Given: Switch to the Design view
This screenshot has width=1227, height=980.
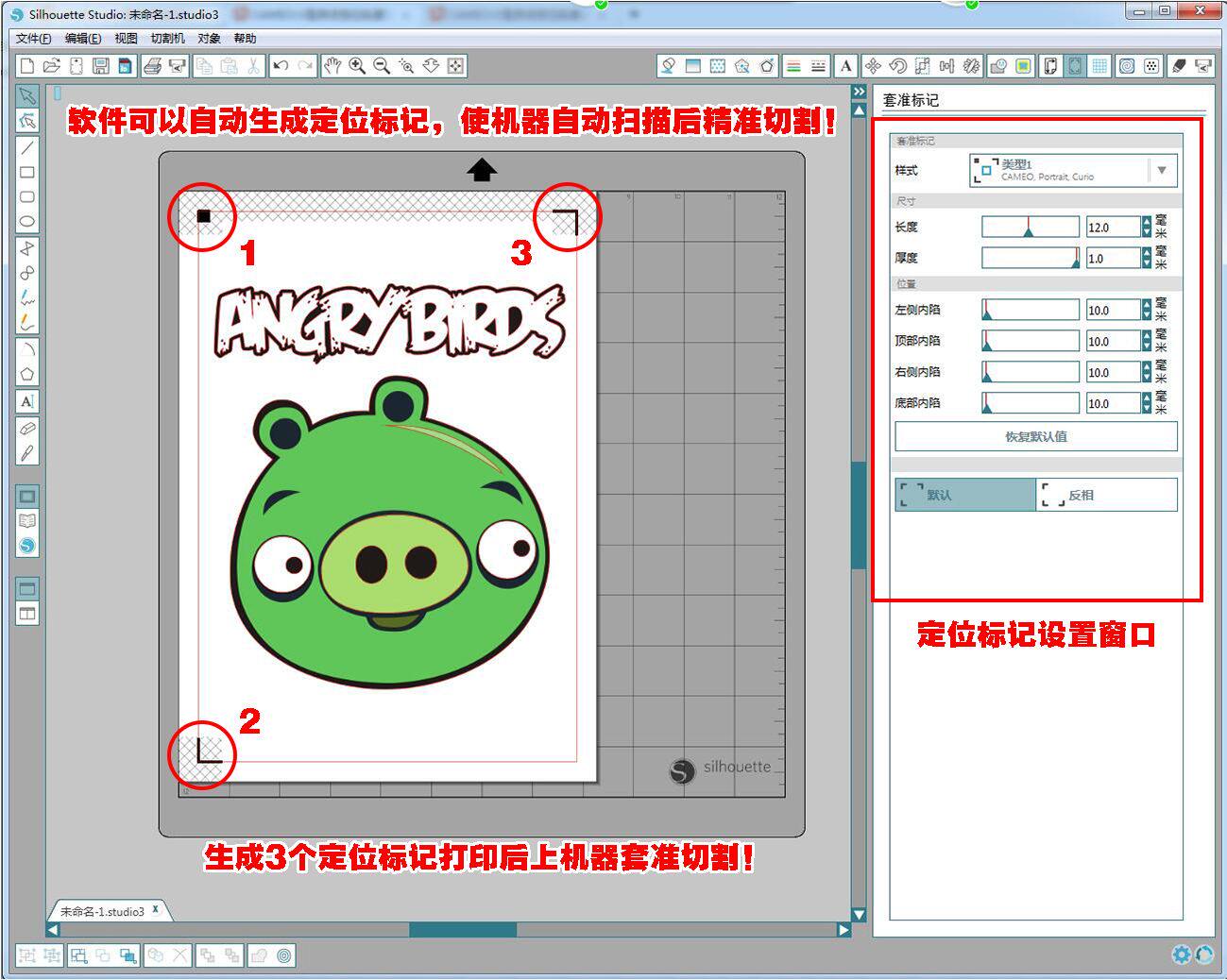Looking at the screenshot, I should click(x=27, y=496).
